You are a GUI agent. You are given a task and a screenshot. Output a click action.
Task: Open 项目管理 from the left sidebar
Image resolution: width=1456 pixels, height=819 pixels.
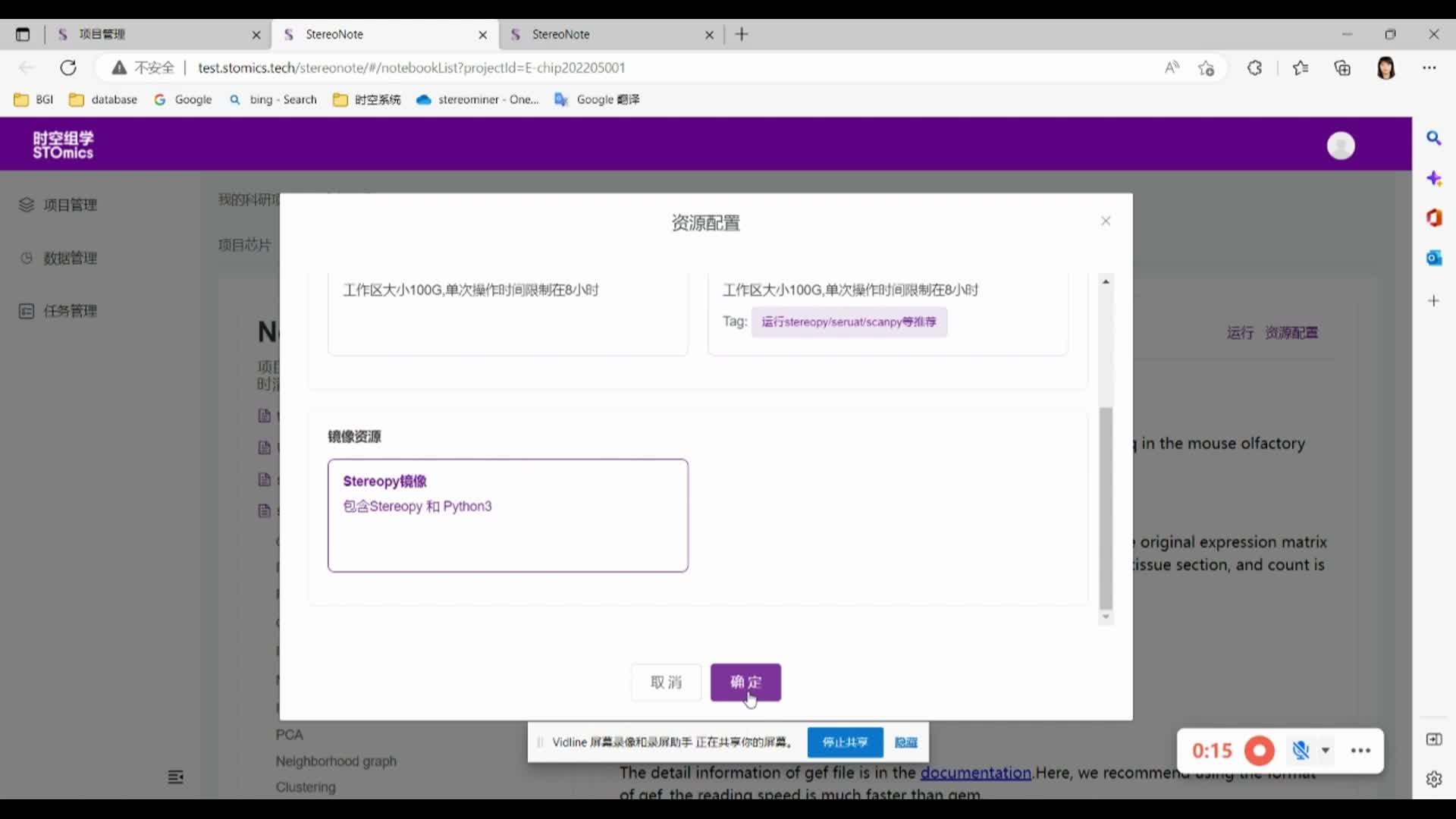coord(71,205)
